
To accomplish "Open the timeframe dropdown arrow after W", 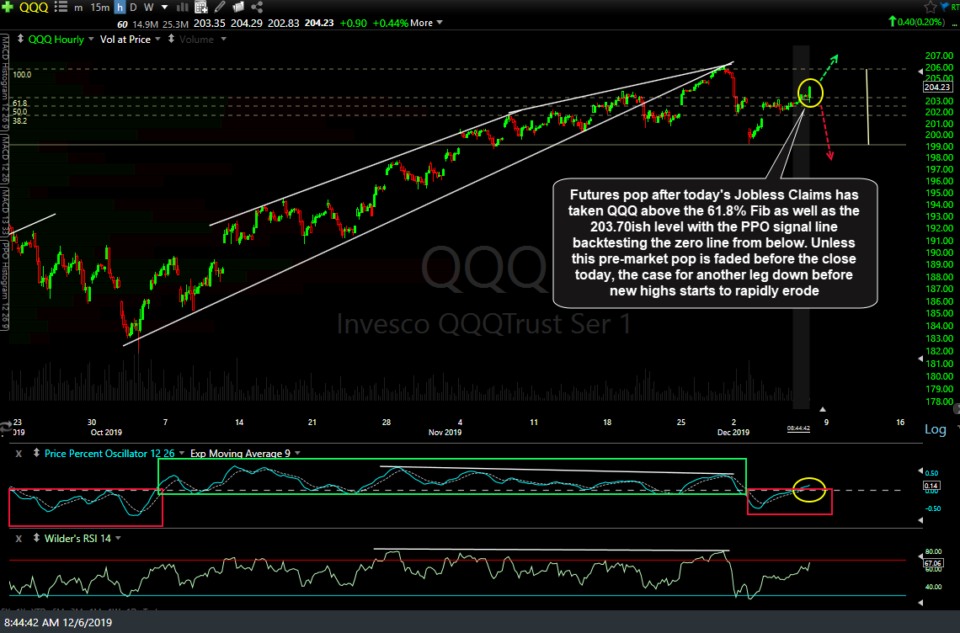I will point(165,7).
